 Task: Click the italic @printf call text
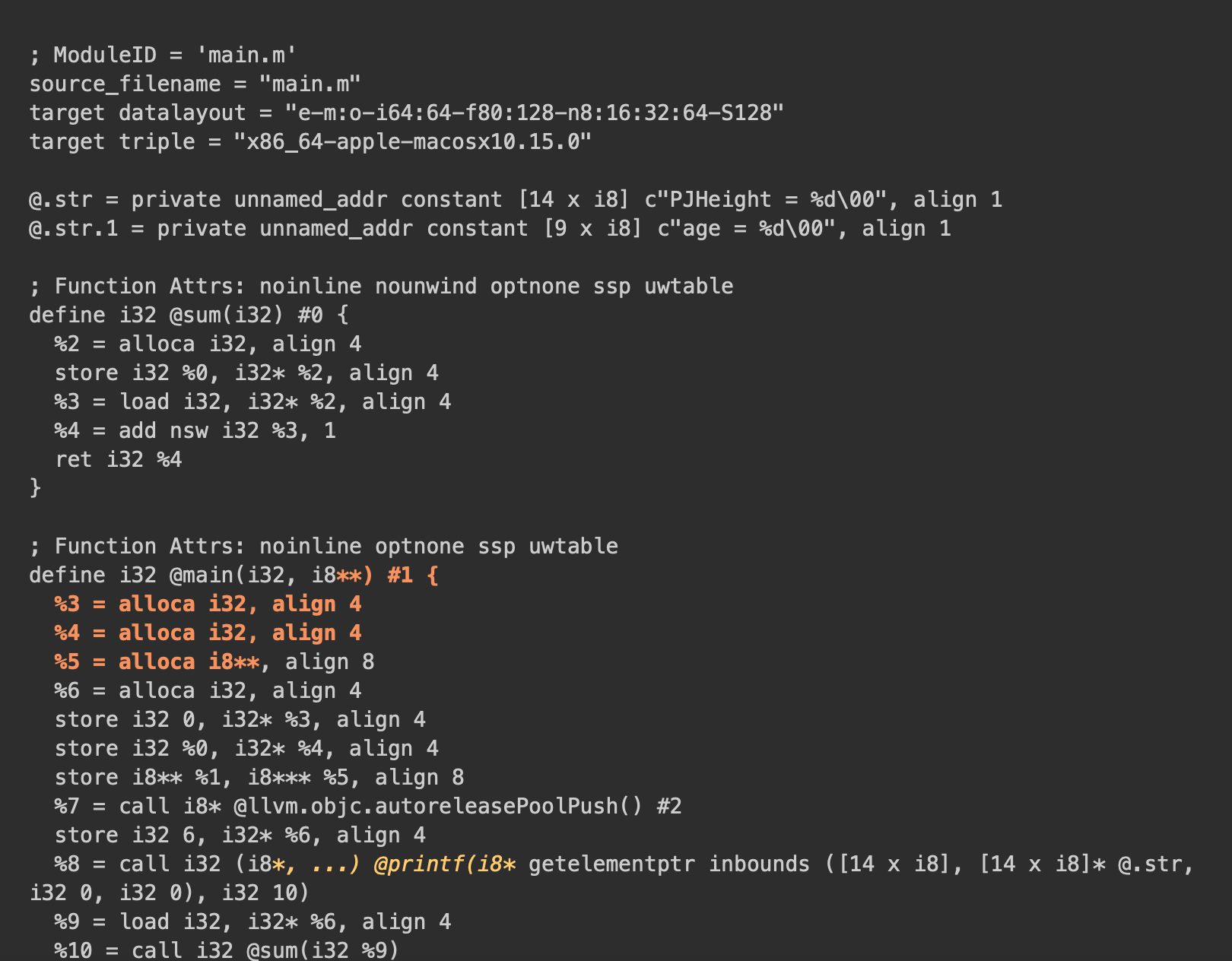[445, 864]
